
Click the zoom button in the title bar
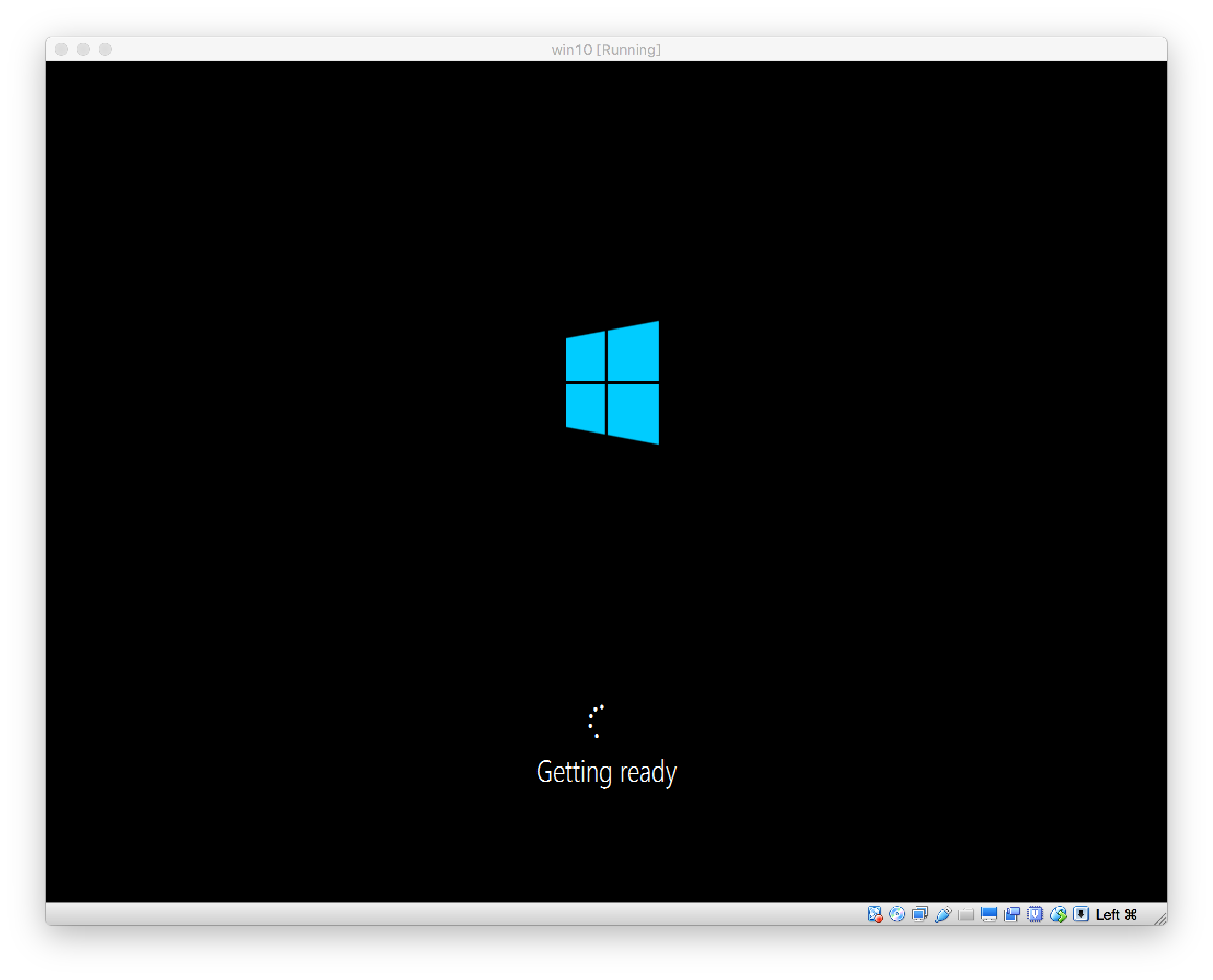105,50
